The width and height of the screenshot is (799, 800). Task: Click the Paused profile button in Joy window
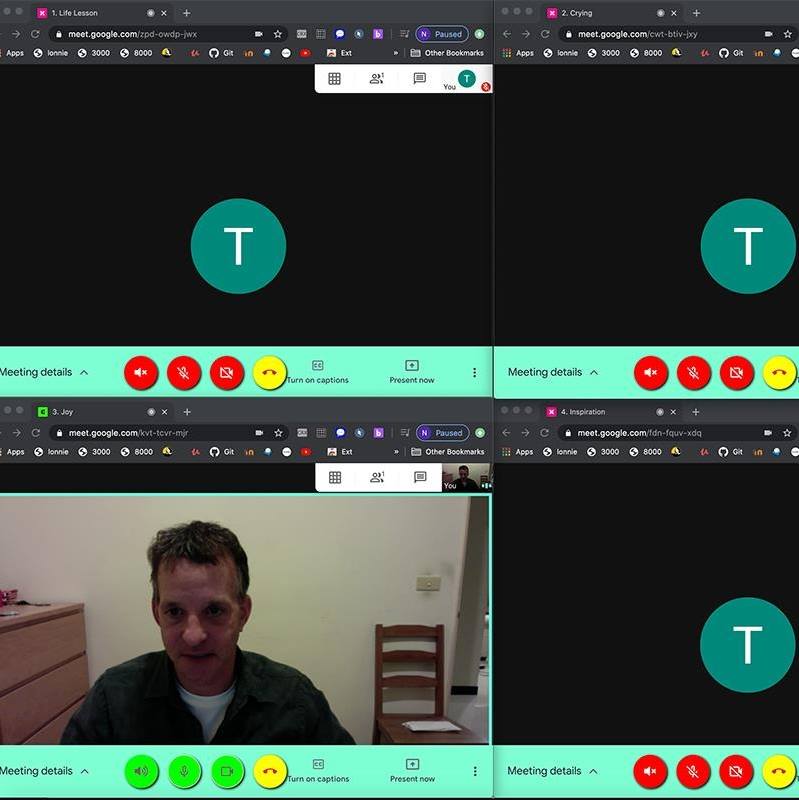point(442,433)
